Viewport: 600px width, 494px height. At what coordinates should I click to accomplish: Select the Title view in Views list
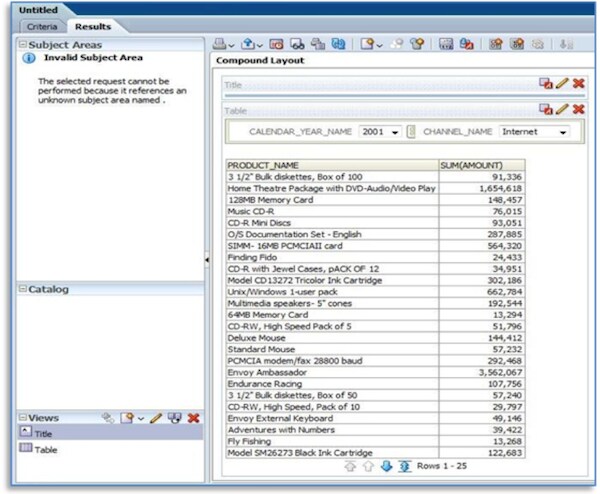pyautogui.click(x=110, y=432)
